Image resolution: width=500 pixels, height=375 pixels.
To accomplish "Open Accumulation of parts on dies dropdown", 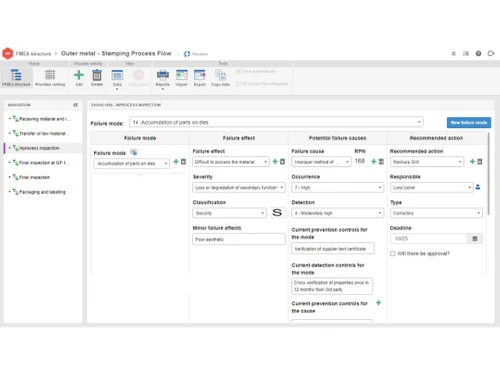I will [x=132, y=163].
